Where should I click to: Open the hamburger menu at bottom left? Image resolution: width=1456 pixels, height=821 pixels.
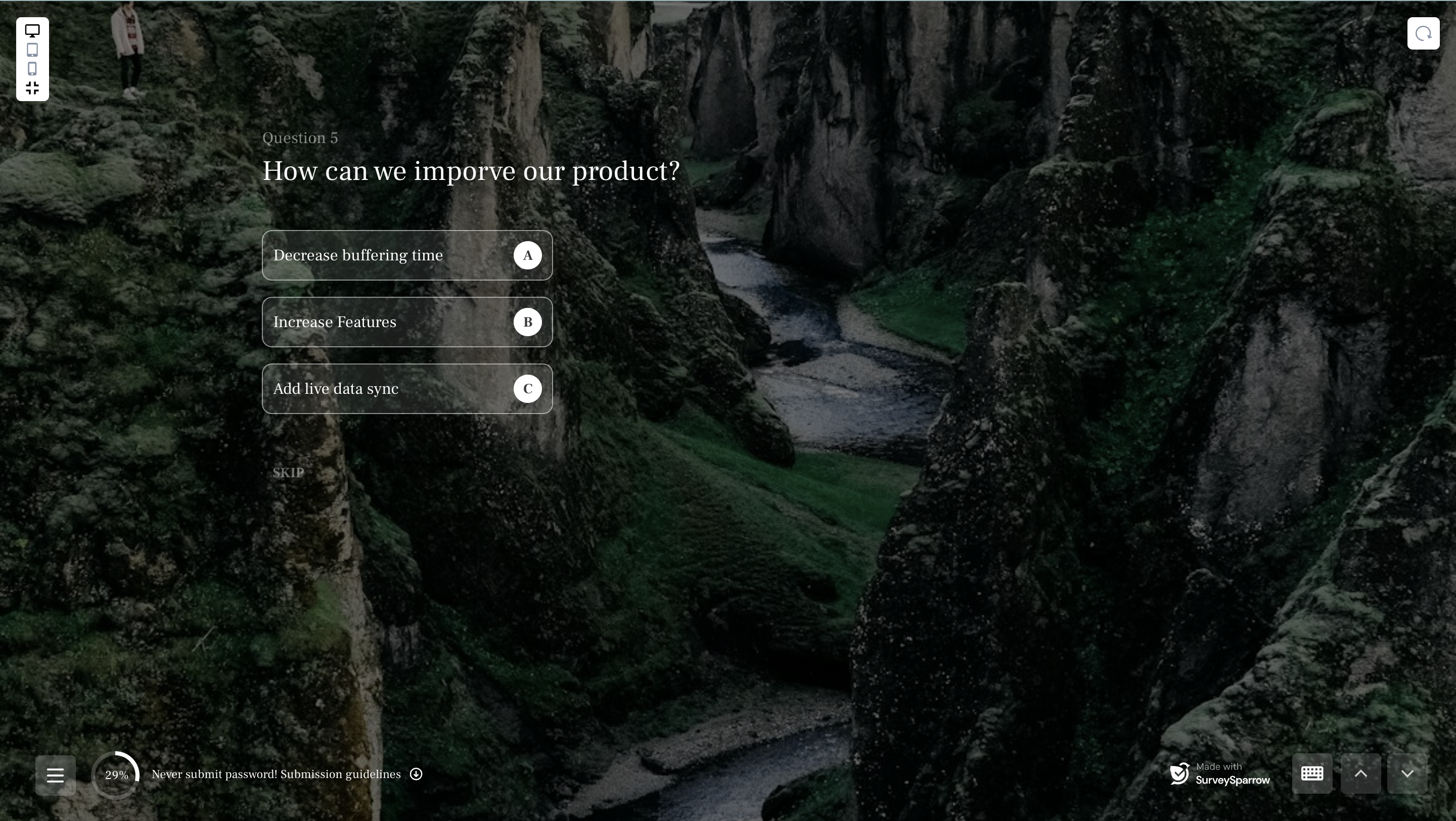coord(56,775)
